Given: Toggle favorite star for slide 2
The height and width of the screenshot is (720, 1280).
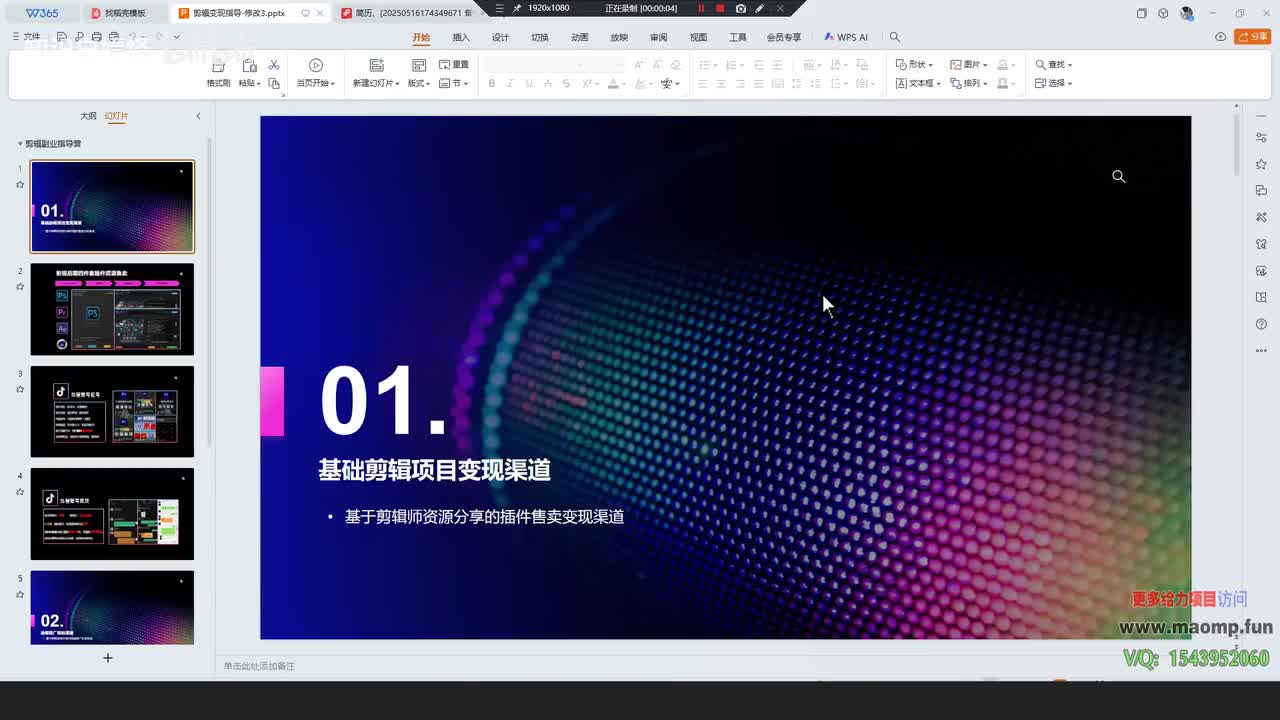Looking at the screenshot, I should click(20, 286).
